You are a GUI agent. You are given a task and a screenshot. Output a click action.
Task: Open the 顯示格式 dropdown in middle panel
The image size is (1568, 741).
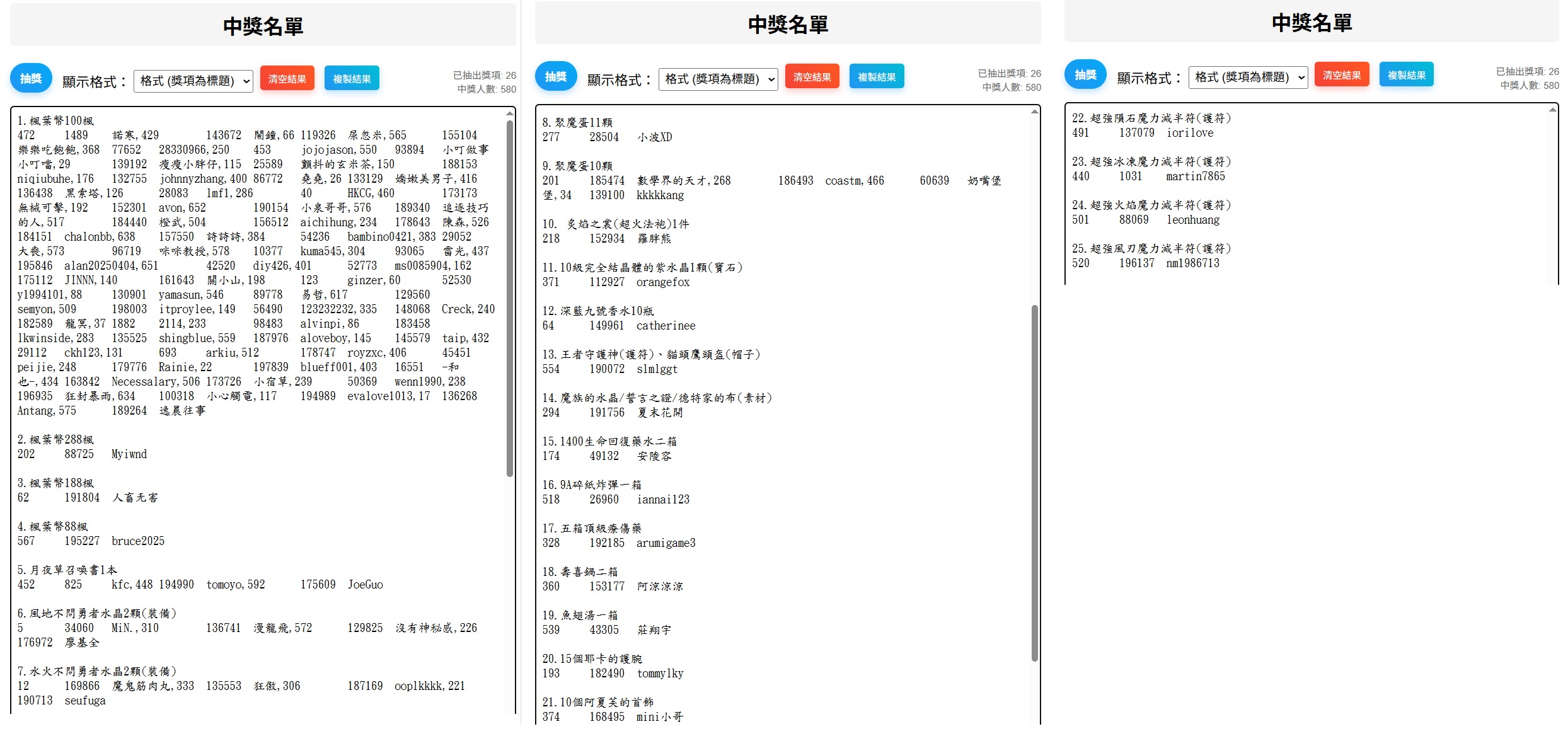tap(718, 79)
